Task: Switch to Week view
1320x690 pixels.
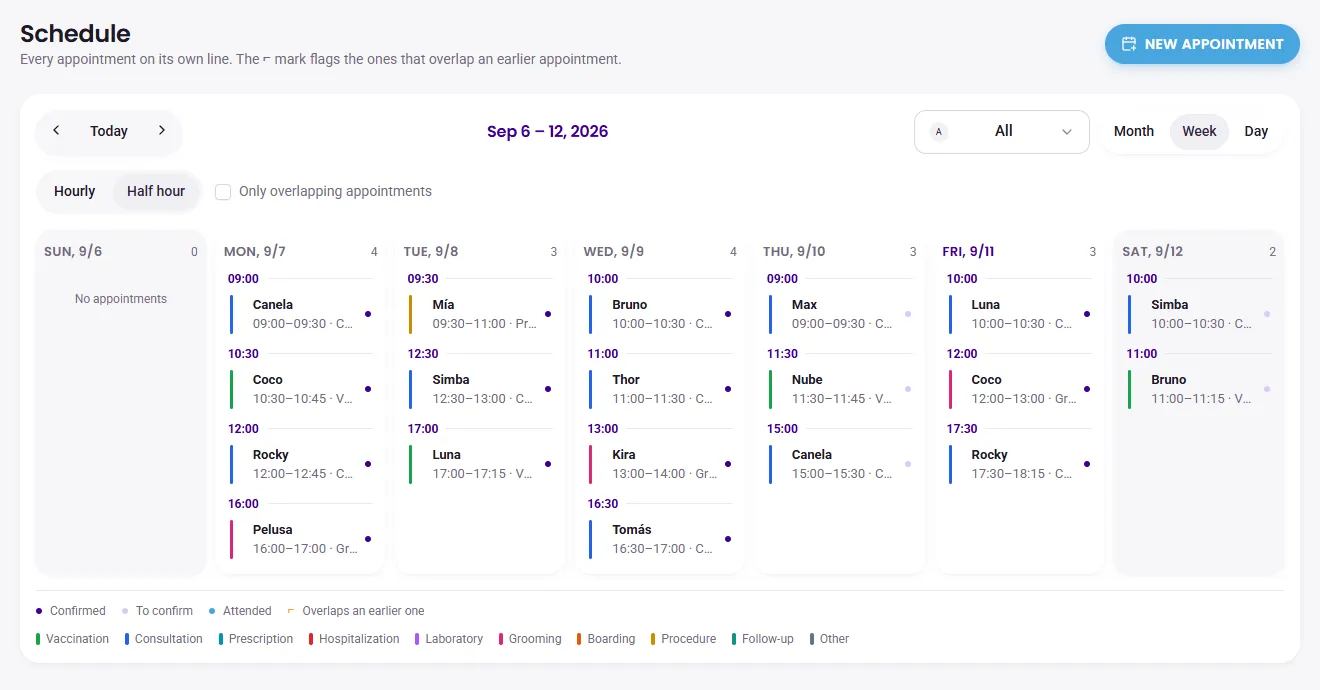Action: (1199, 131)
